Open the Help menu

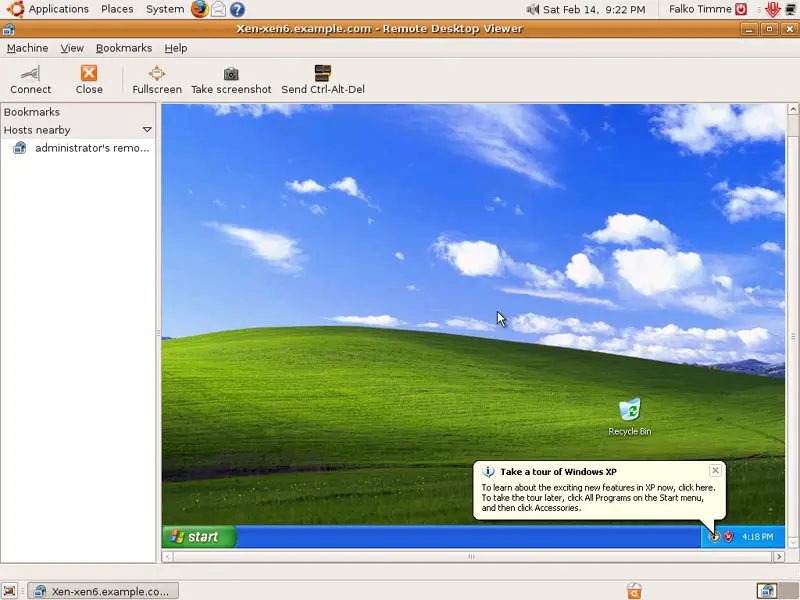tap(176, 48)
